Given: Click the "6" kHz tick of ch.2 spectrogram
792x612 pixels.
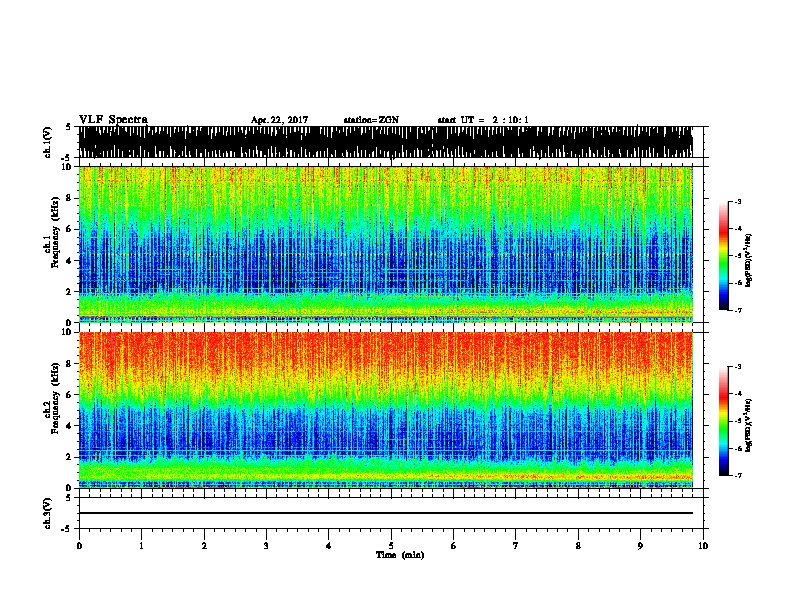Looking at the screenshot, I should tap(69, 395).
